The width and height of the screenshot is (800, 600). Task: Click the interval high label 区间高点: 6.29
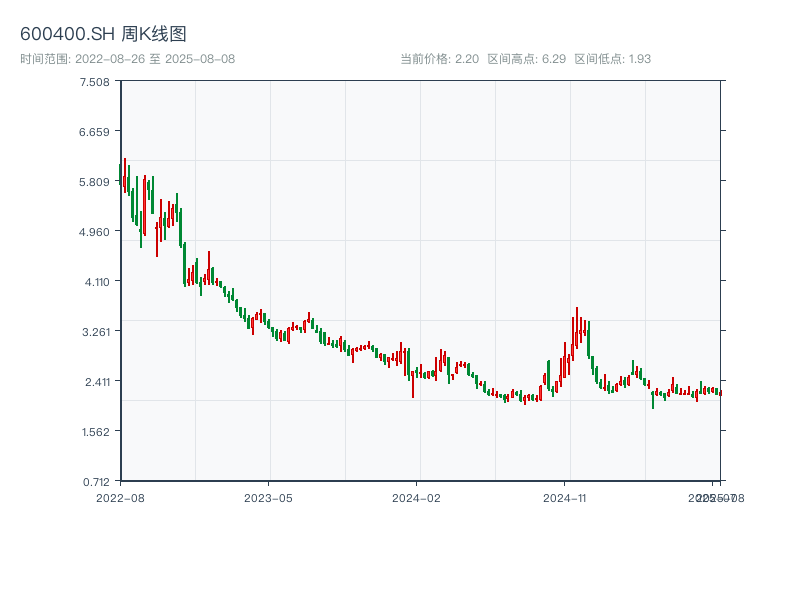527,59
